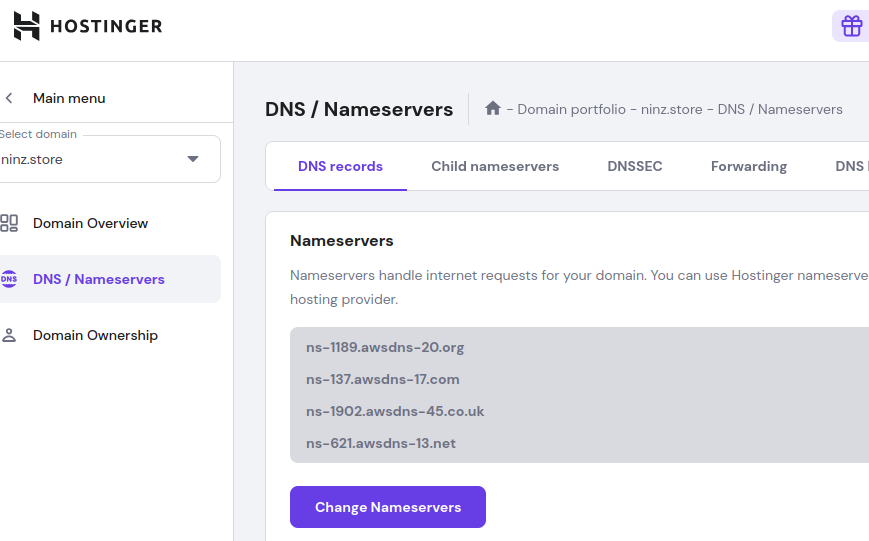Click the Nameservers section heading
The width and height of the screenshot is (869, 541).
coord(341,241)
